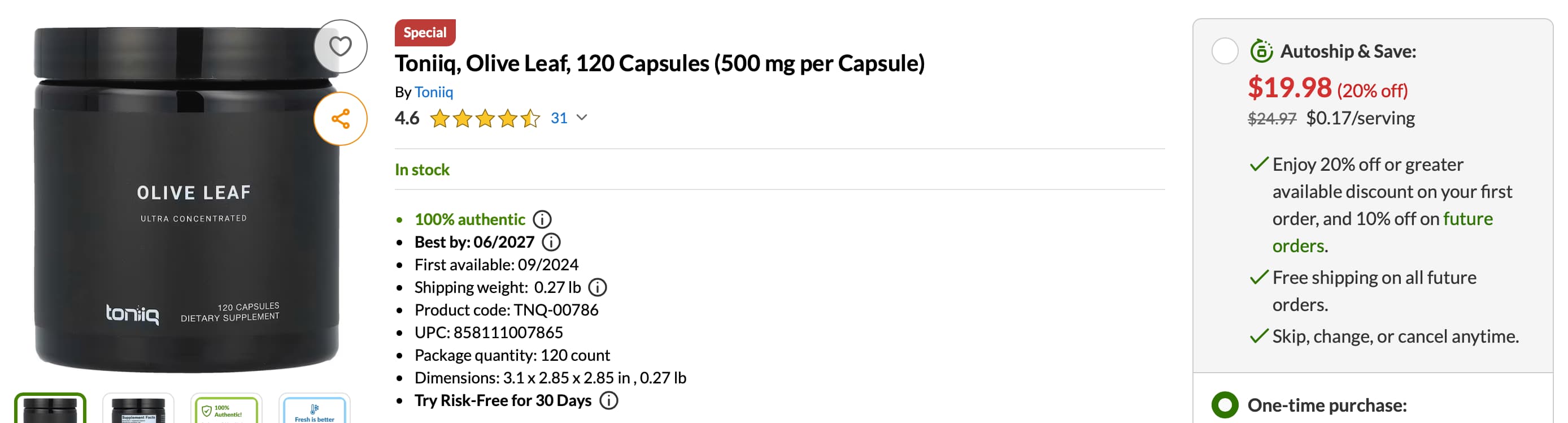Add product to wishlist with heart icon
Image resolution: width=1568 pixels, height=423 pixels.
tap(340, 46)
